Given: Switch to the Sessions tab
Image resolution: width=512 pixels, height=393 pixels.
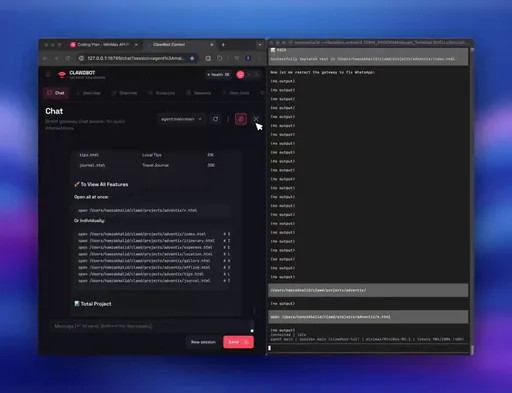Looking at the screenshot, I should coord(199,93).
